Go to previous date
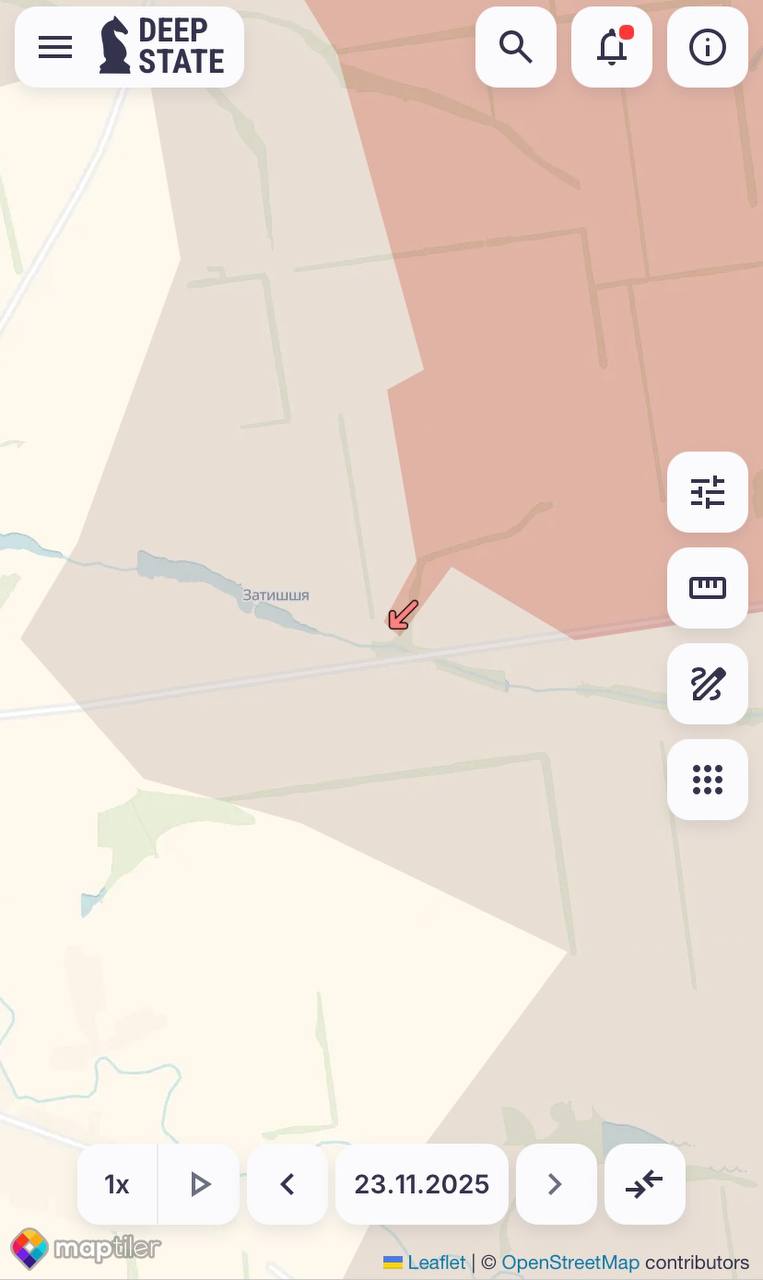 [x=287, y=1185]
